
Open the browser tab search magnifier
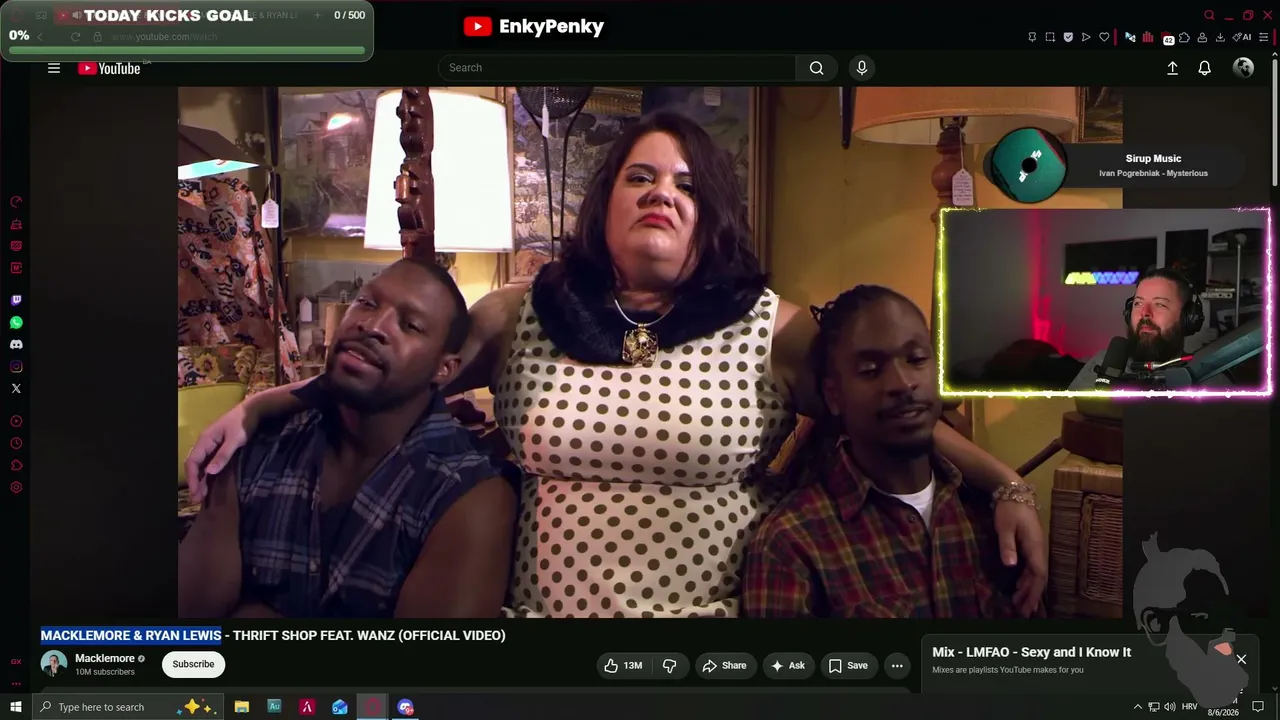pos(1209,15)
